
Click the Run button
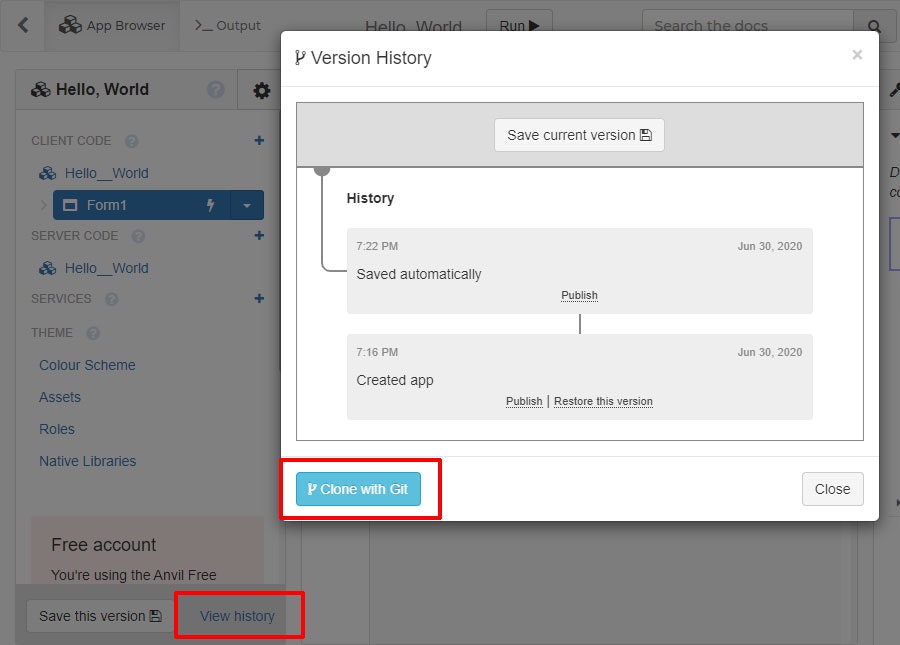coord(519,26)
